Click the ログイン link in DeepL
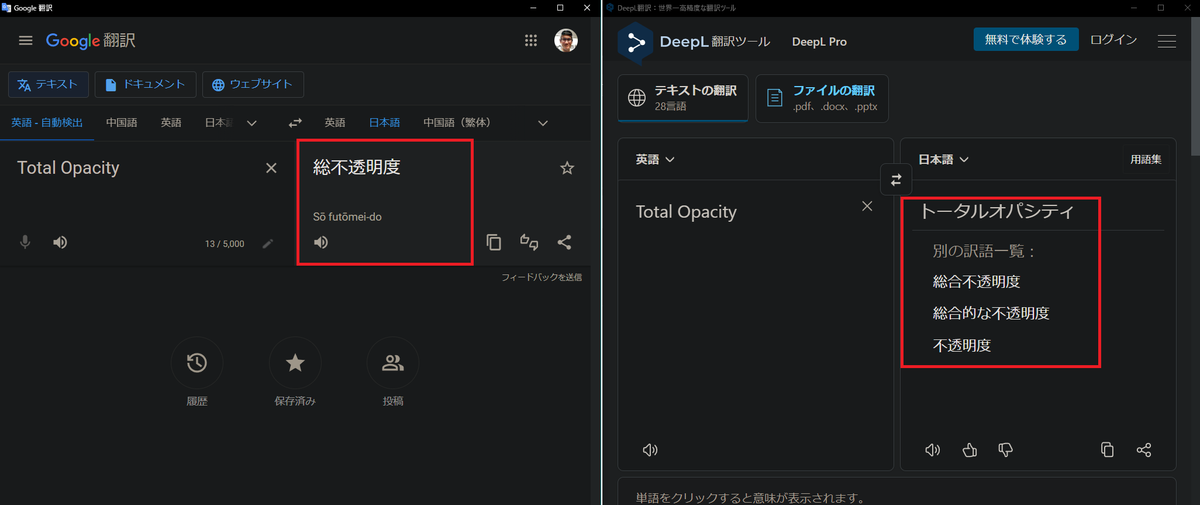 click(x=1113, y=40)
